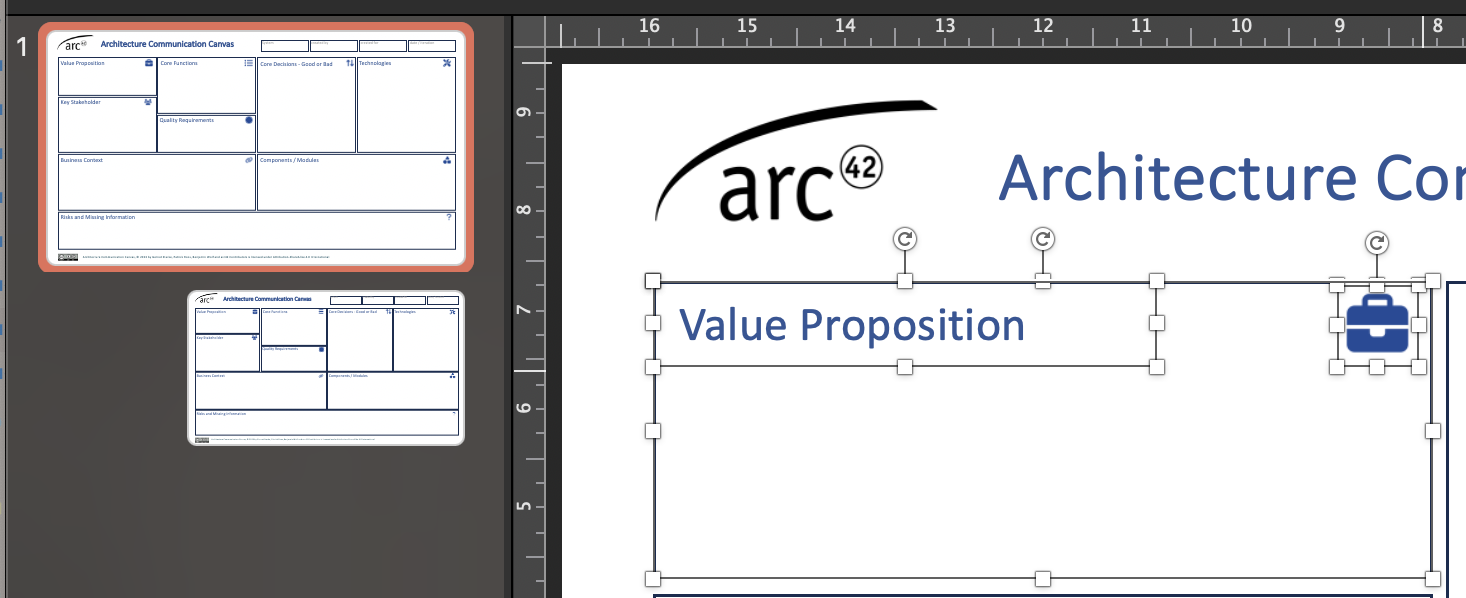The height and width of the screenshot is (598, 1466).
Task: Click the 5 mark on the vertical ruler
Action: [x=526, y=507]
